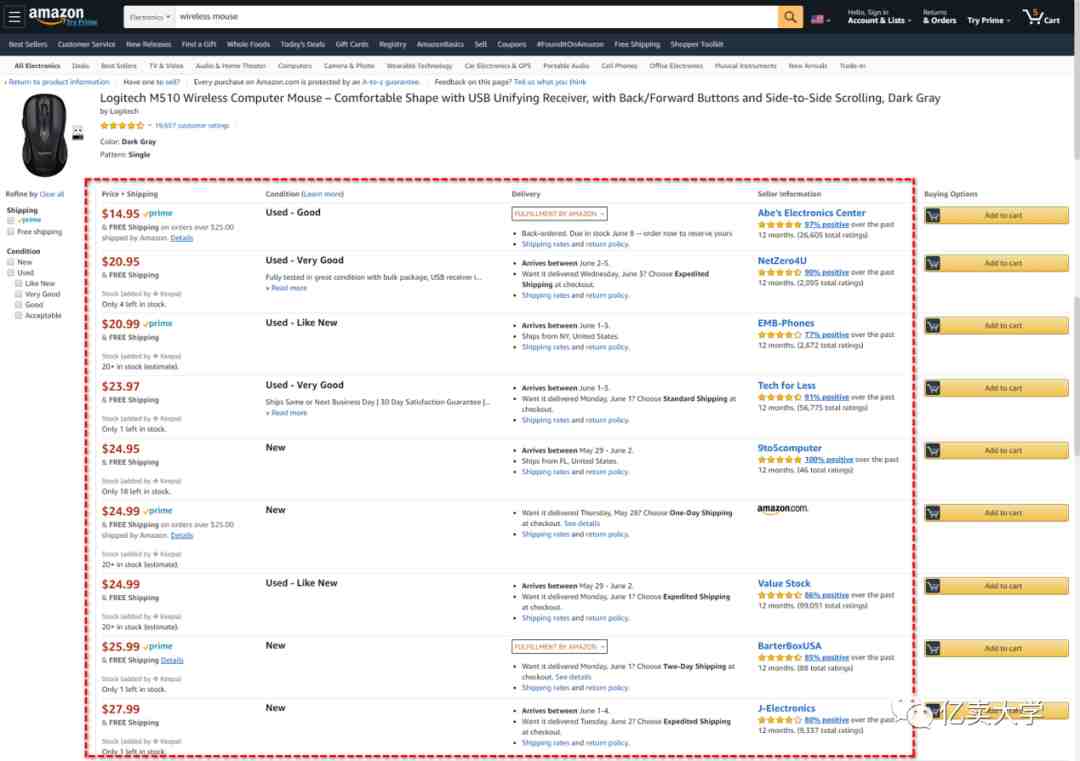
Task: Open the Condition Learn more link
Action: pyautogui.click(x=323, y=194)
